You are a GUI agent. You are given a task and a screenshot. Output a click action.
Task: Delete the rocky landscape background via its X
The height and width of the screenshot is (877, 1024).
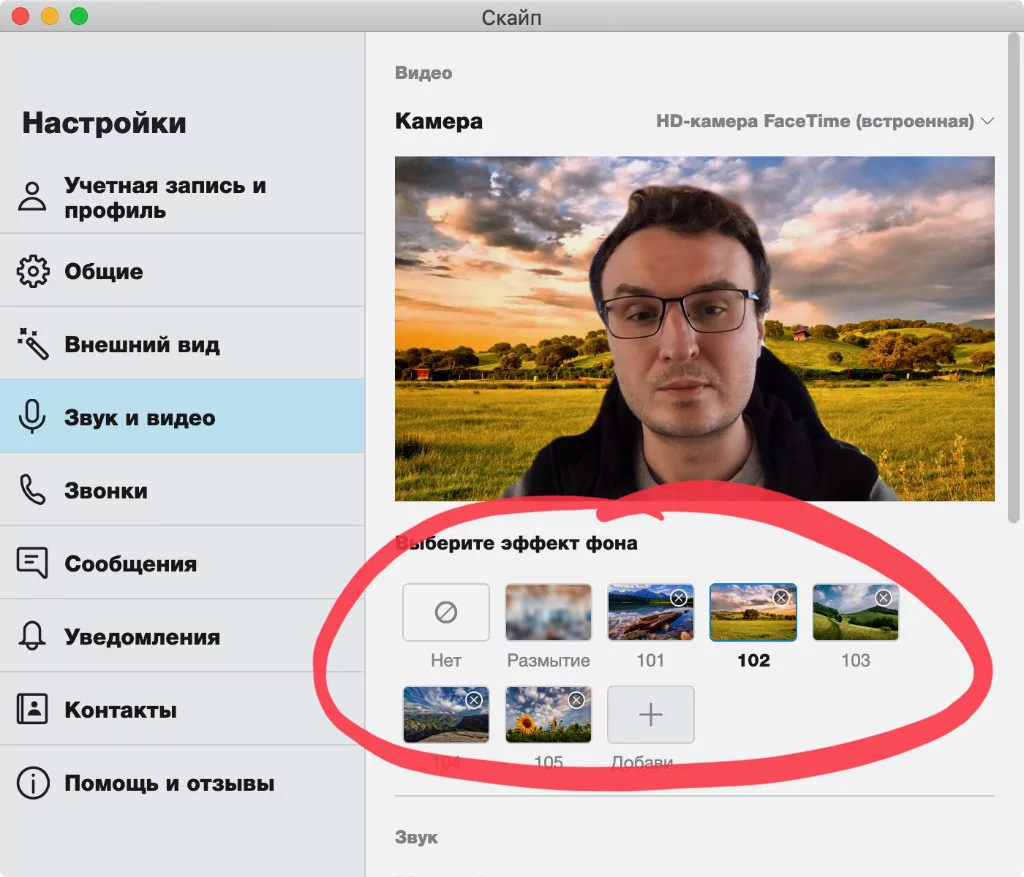tap(474, 700)
